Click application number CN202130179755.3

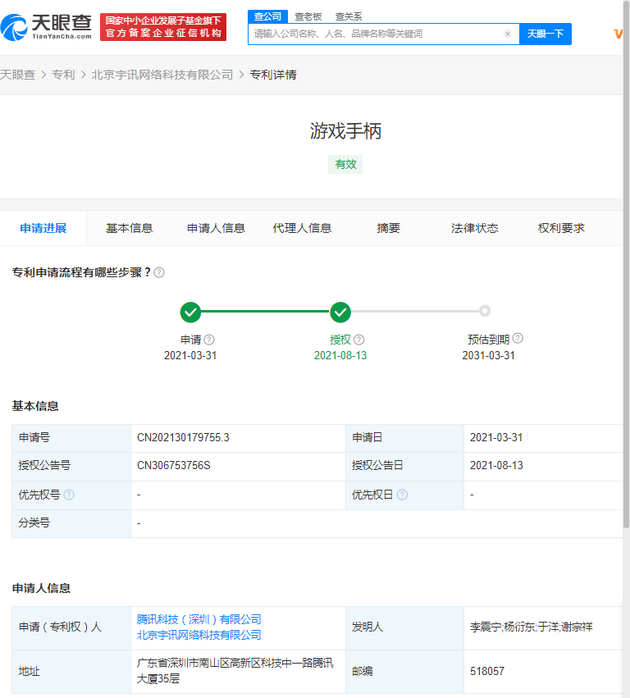pyautogui.click(x=183, y=438)
